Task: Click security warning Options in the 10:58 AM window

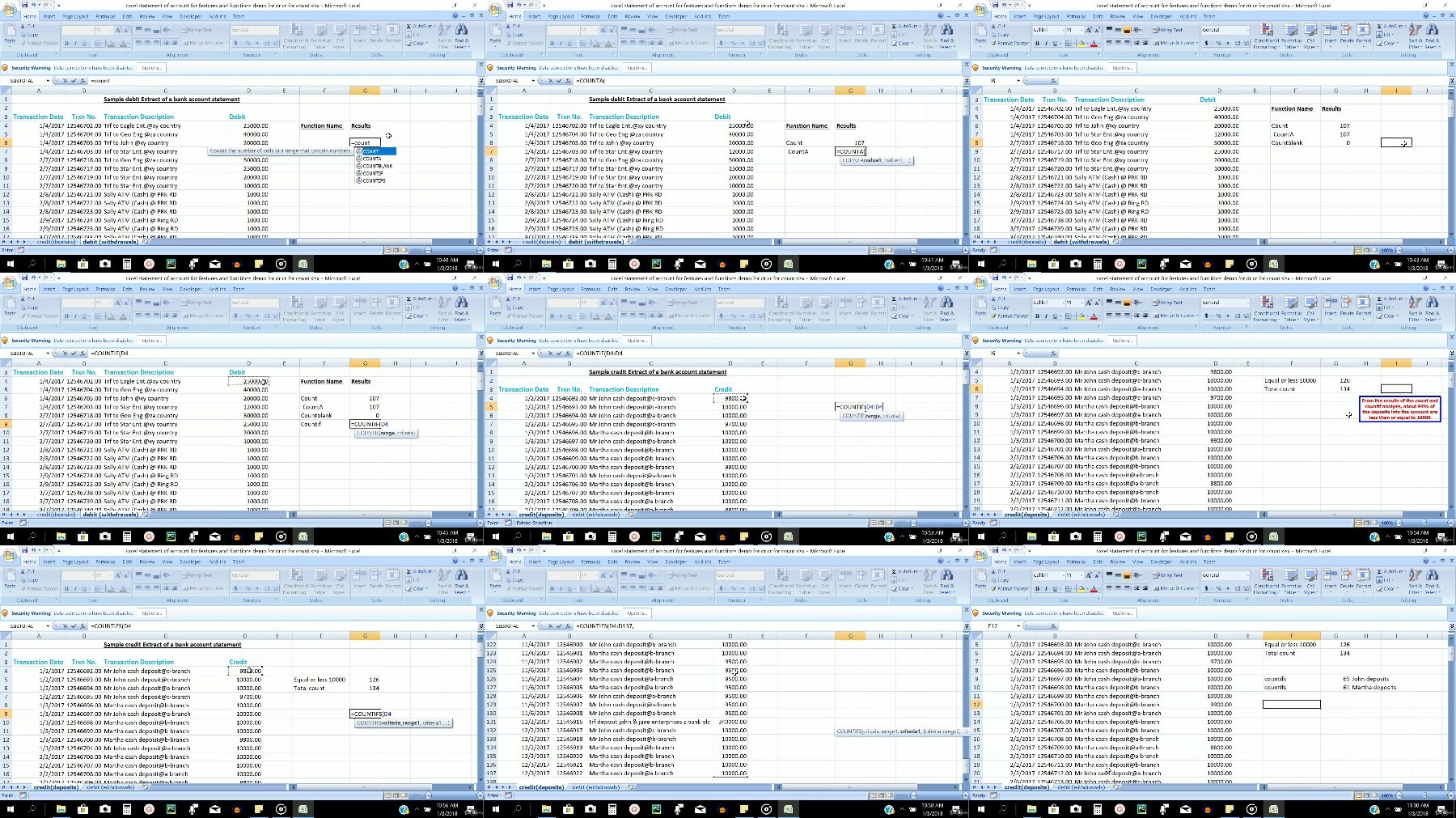Action: (637, 613)
